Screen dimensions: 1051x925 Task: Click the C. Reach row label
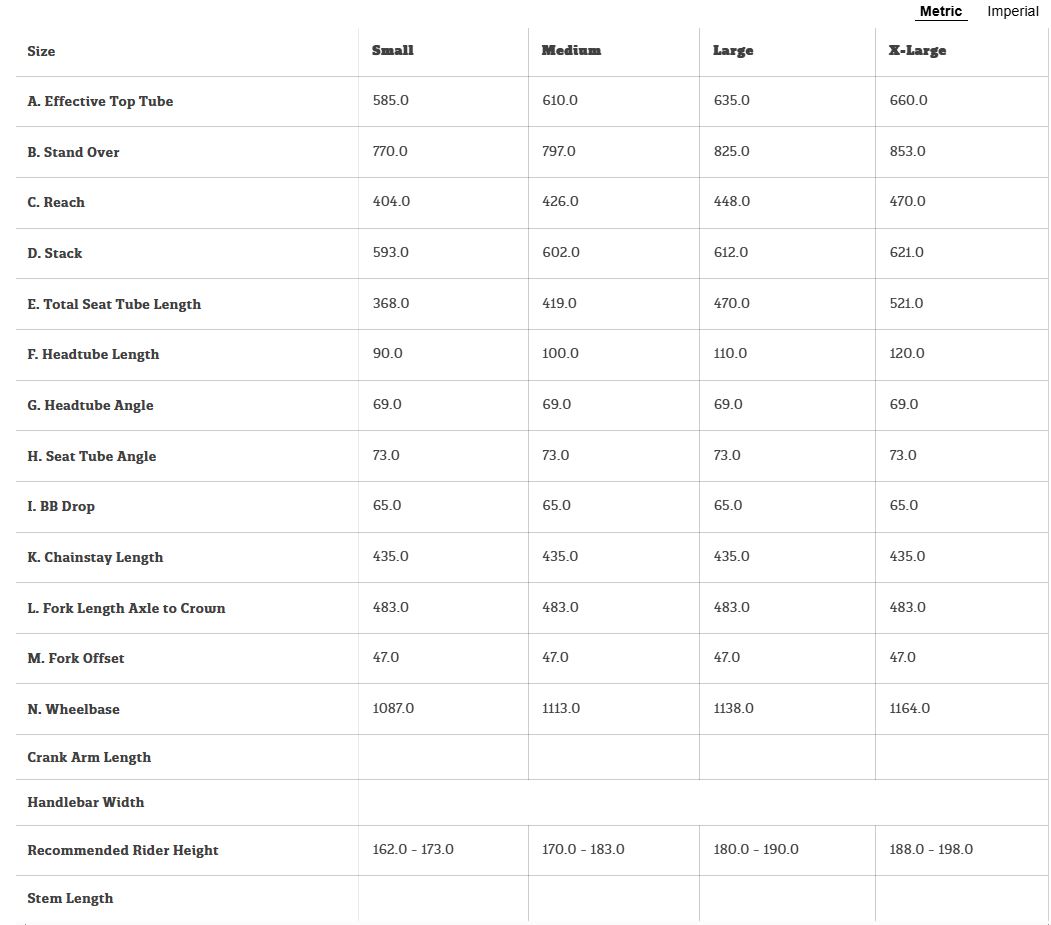click(56, 202)
